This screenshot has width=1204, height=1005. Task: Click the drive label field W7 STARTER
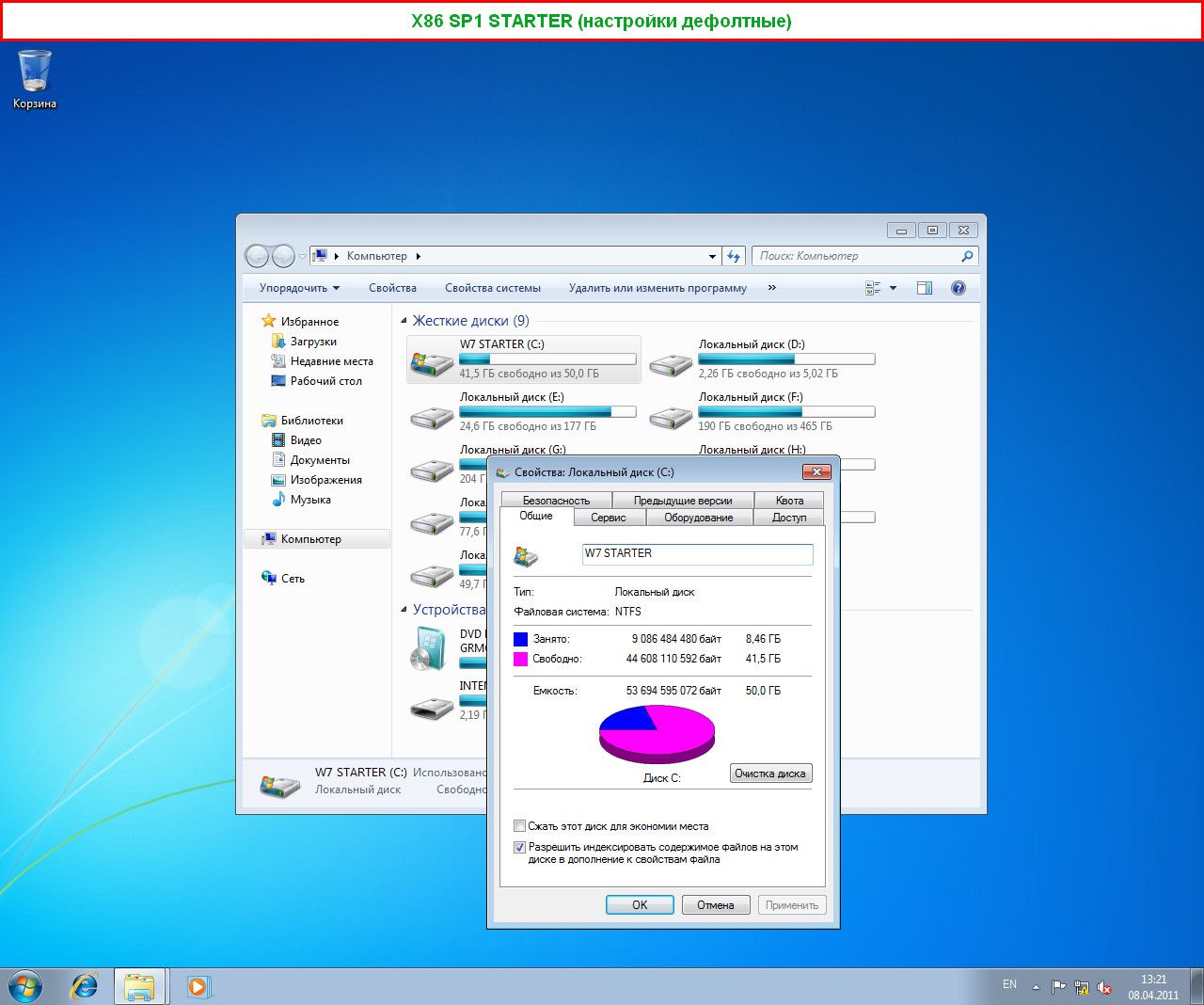click(697, 554)
